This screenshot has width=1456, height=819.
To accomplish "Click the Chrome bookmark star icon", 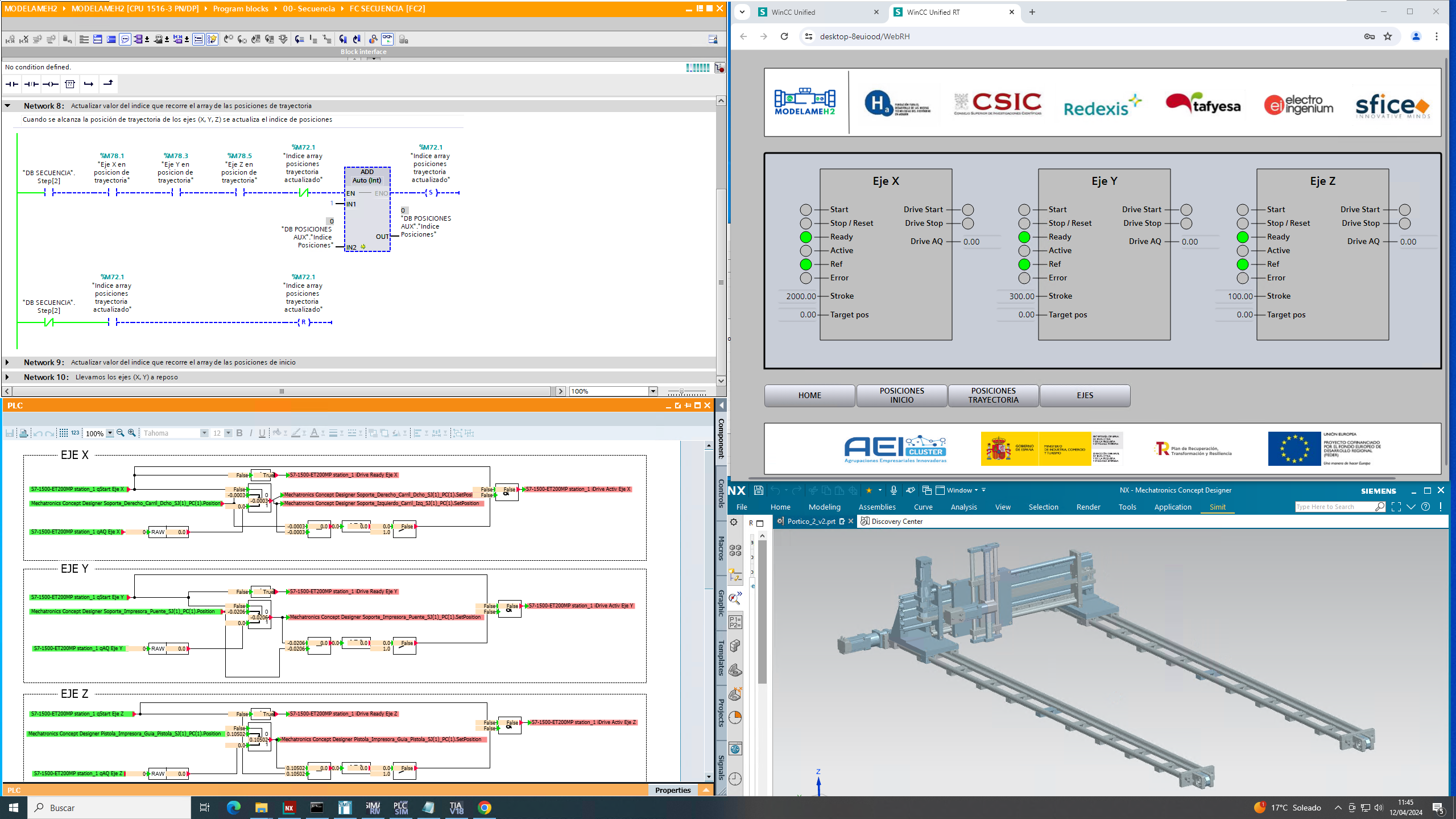I will (1388, 36).
